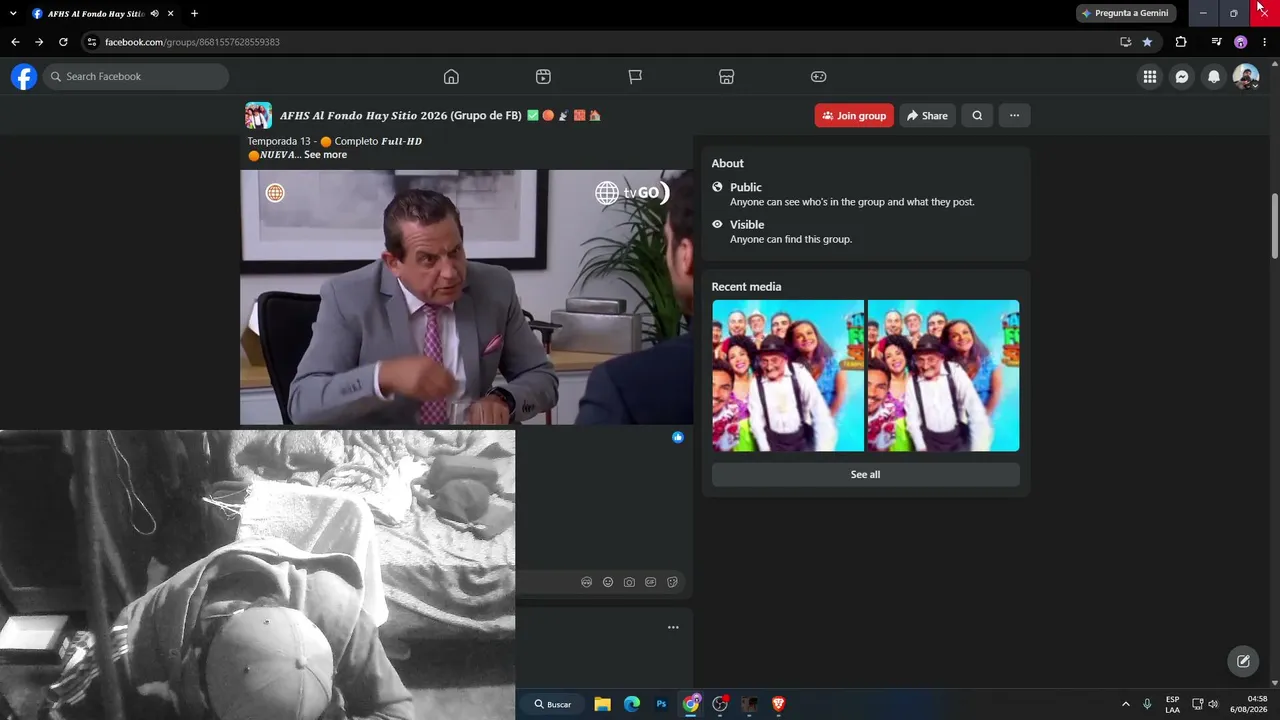Bookmark this page with the star icon

[x=1147, y=42]
